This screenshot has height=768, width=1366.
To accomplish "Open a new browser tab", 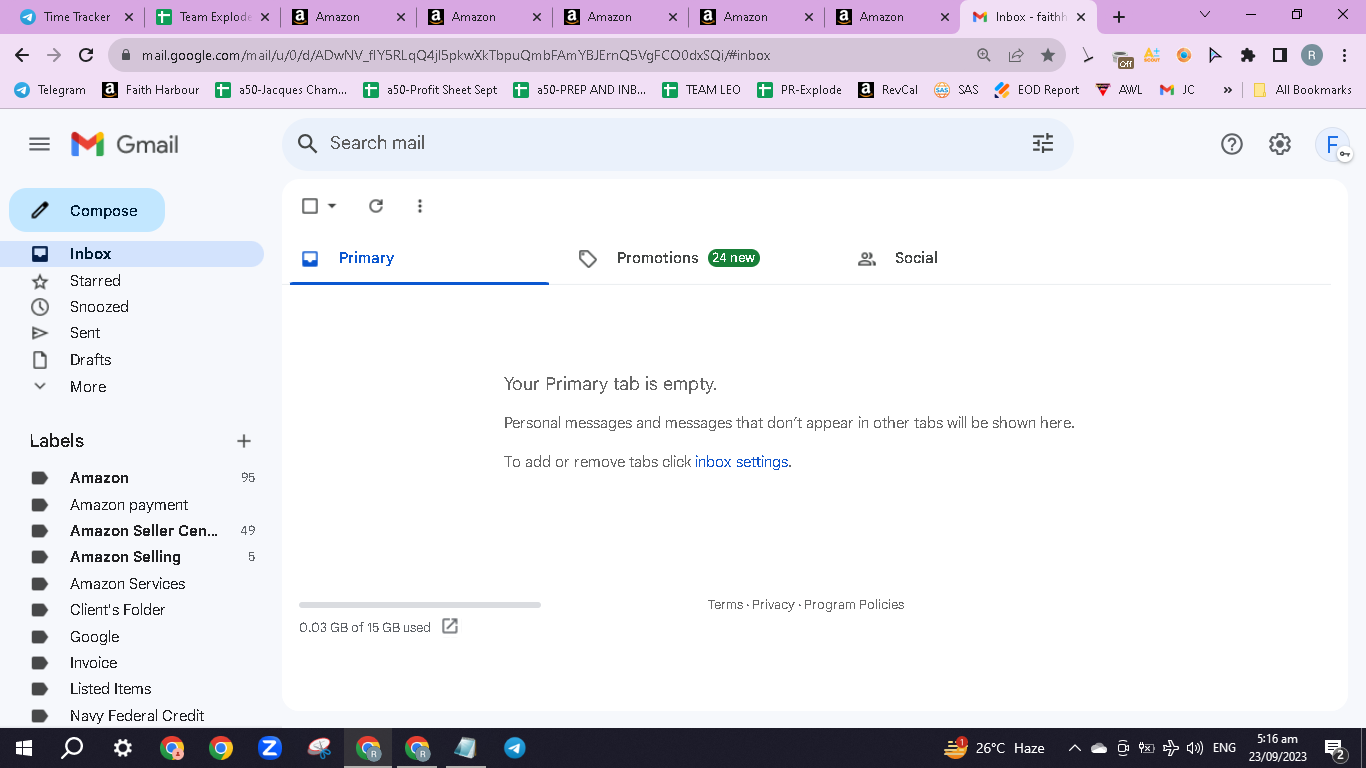I will click(x=1119, y=17).
